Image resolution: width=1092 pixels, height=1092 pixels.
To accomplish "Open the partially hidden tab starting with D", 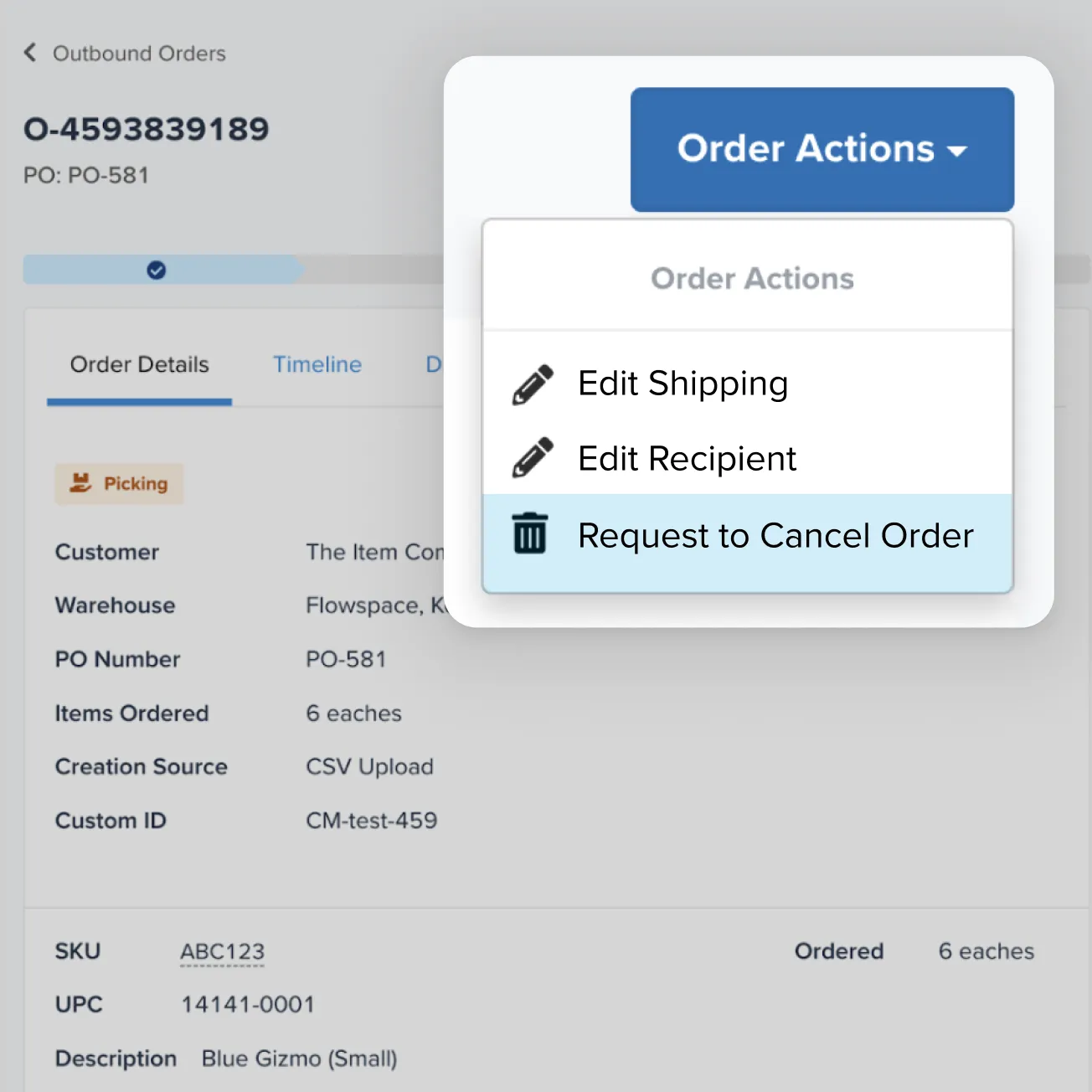I will pos(436,364).
